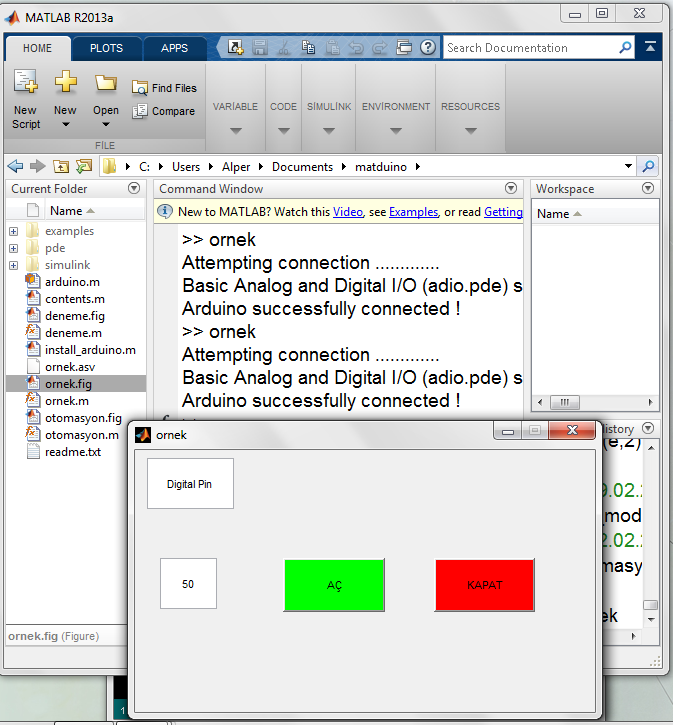Screen dimensions: 673x725
Task: Open the New file dropdown
Action: 65,124
